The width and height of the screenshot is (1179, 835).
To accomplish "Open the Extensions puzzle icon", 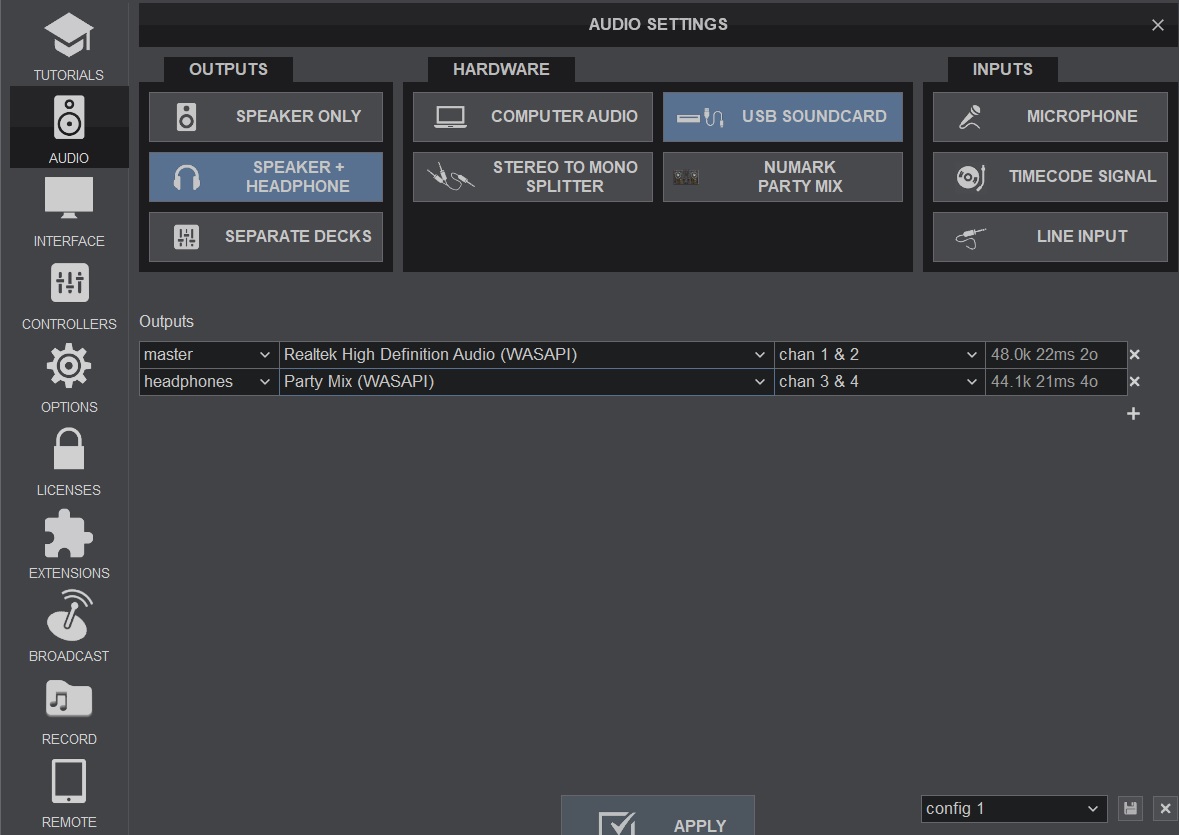I will pyautogui.click(x=68, y=533).
